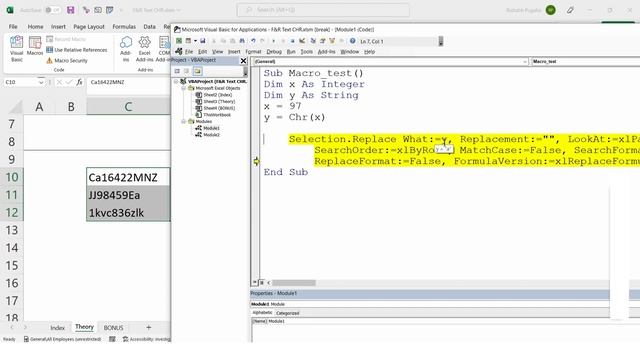Viewport: 640px width, 360px height.
Task: Click the Find binoculars icon in VBA toolbar
Action: [x=242, y=41]
